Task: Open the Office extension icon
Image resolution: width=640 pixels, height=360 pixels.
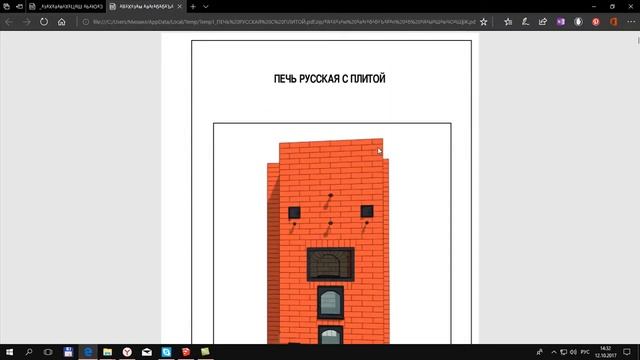Action: click(x=613, y=22)
